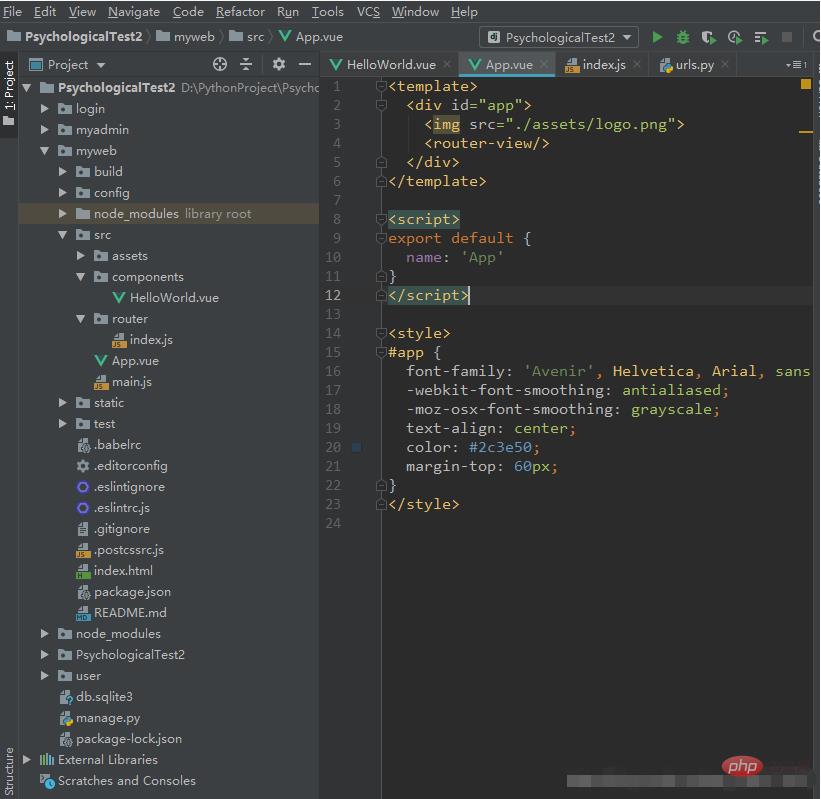The height and width of the screenshot is (799, 821).
Task: Expand the node_modules library root folder
Action: pyautogui.click(x=63, y=214)
